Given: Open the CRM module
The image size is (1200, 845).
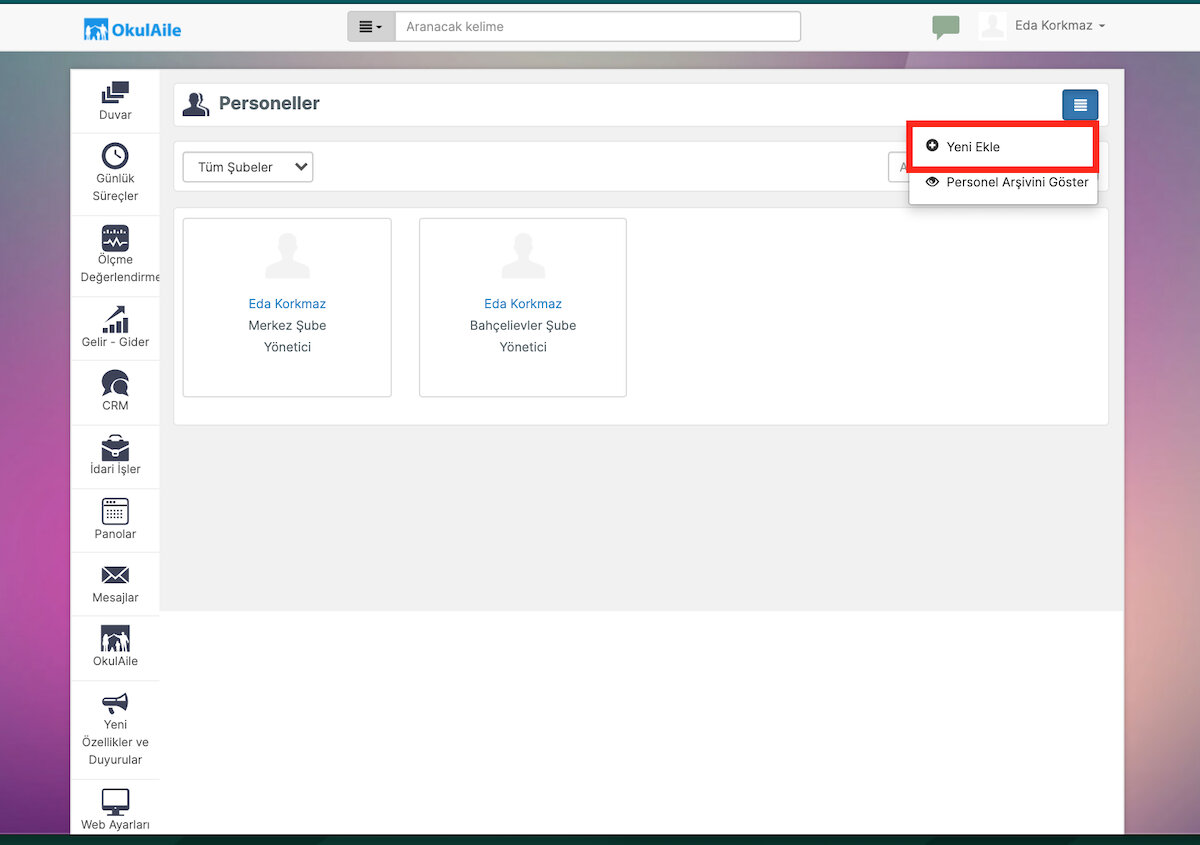Looking at the screenshot, I should click(x=115, y=392).
